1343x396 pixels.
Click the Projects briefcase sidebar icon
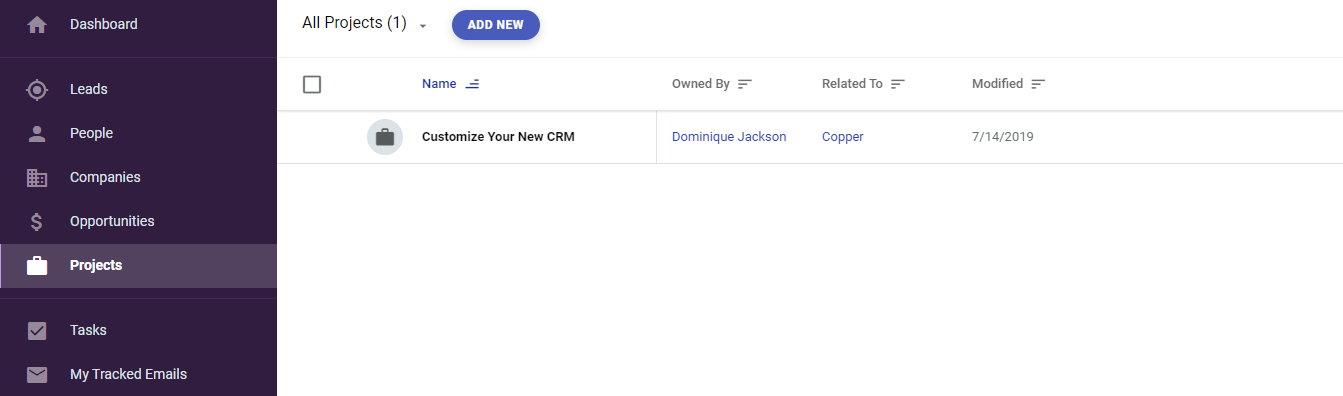point(37,266)
